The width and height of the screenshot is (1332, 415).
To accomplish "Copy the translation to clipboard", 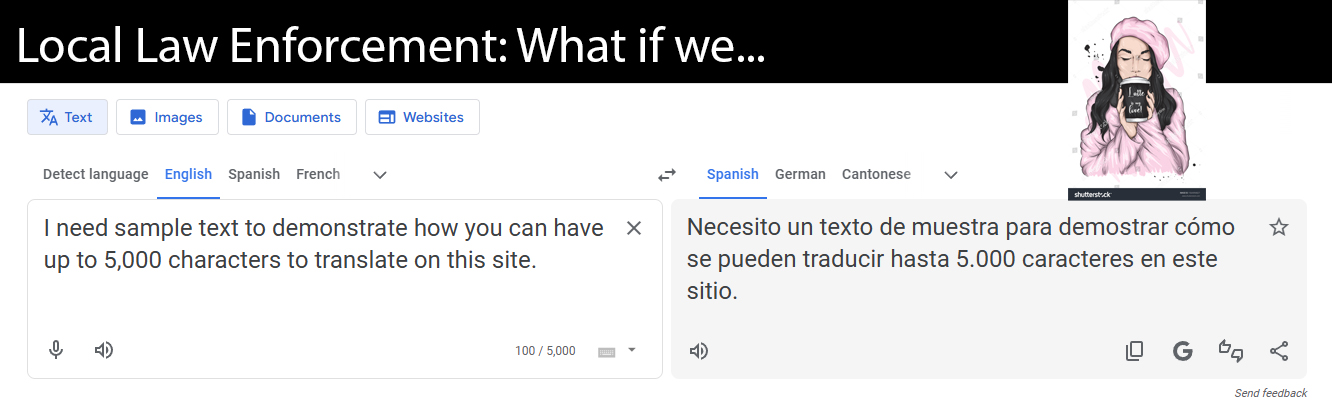I will point(1134,351).
